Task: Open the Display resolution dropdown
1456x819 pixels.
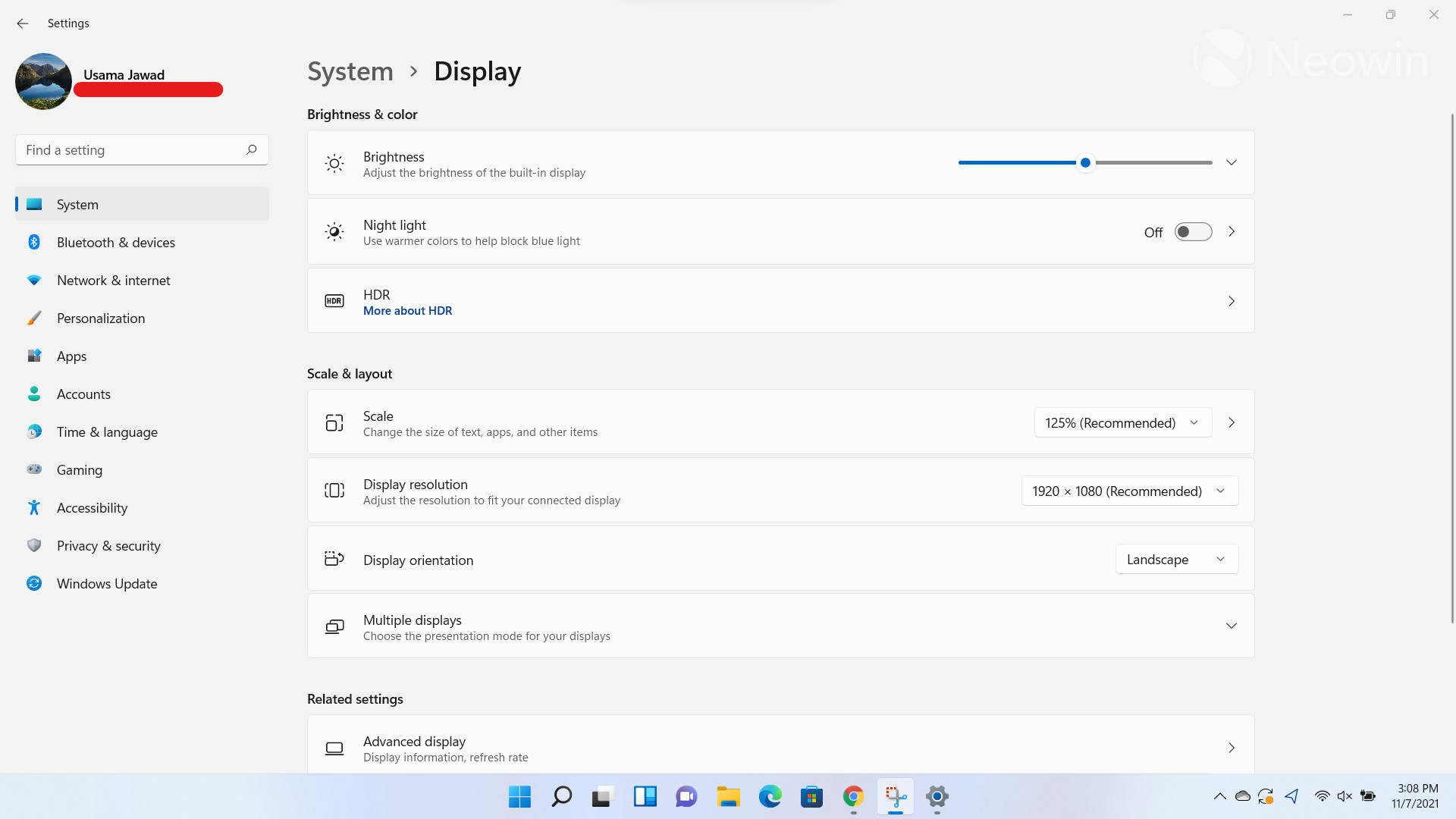Action: coord(1129,491)
